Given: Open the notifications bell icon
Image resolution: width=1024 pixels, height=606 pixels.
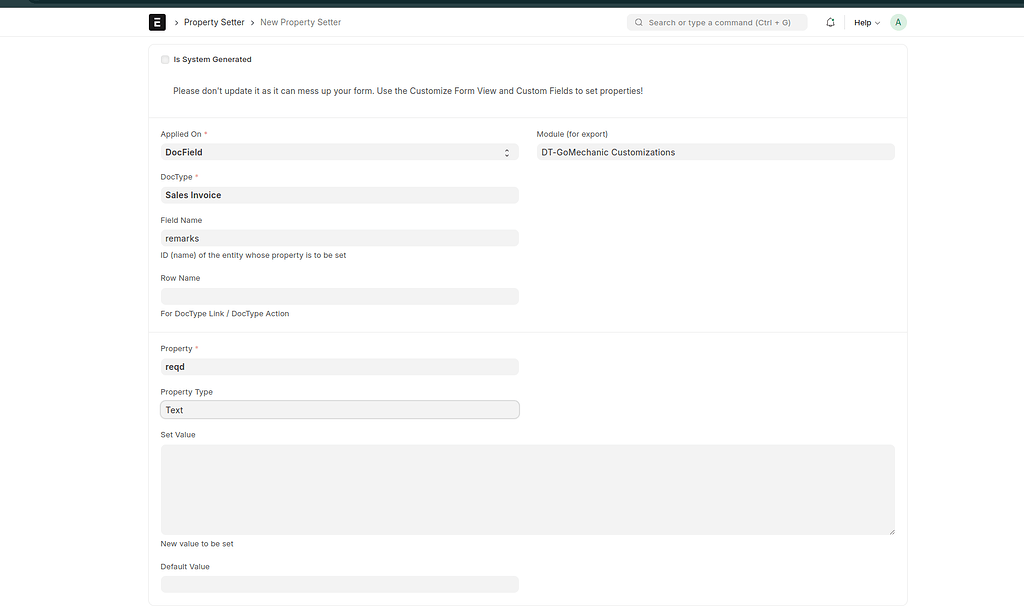Looking at the screenshot, I should 830,22.
